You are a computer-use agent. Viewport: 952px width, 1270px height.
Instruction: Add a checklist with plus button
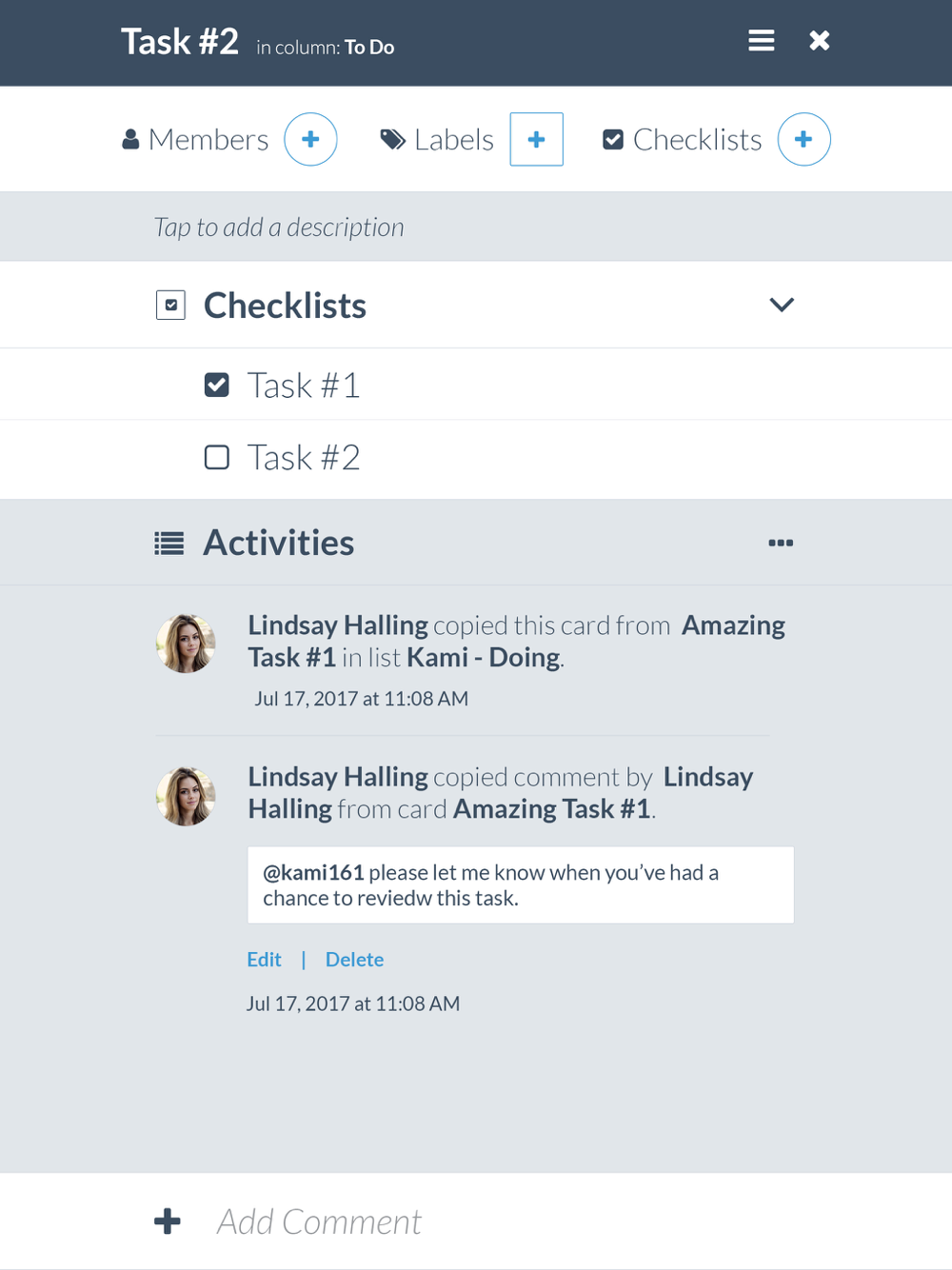point(803,139)
